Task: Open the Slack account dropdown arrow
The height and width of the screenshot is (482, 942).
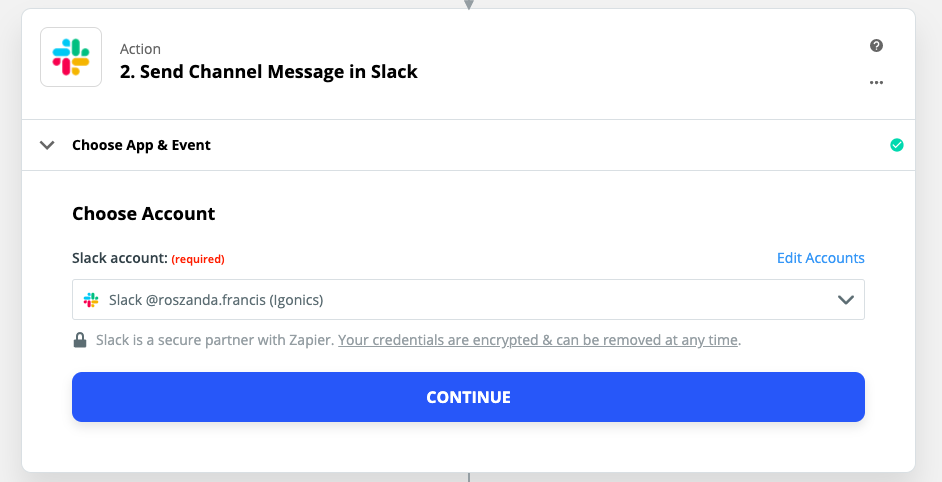Action: [845, 300]
